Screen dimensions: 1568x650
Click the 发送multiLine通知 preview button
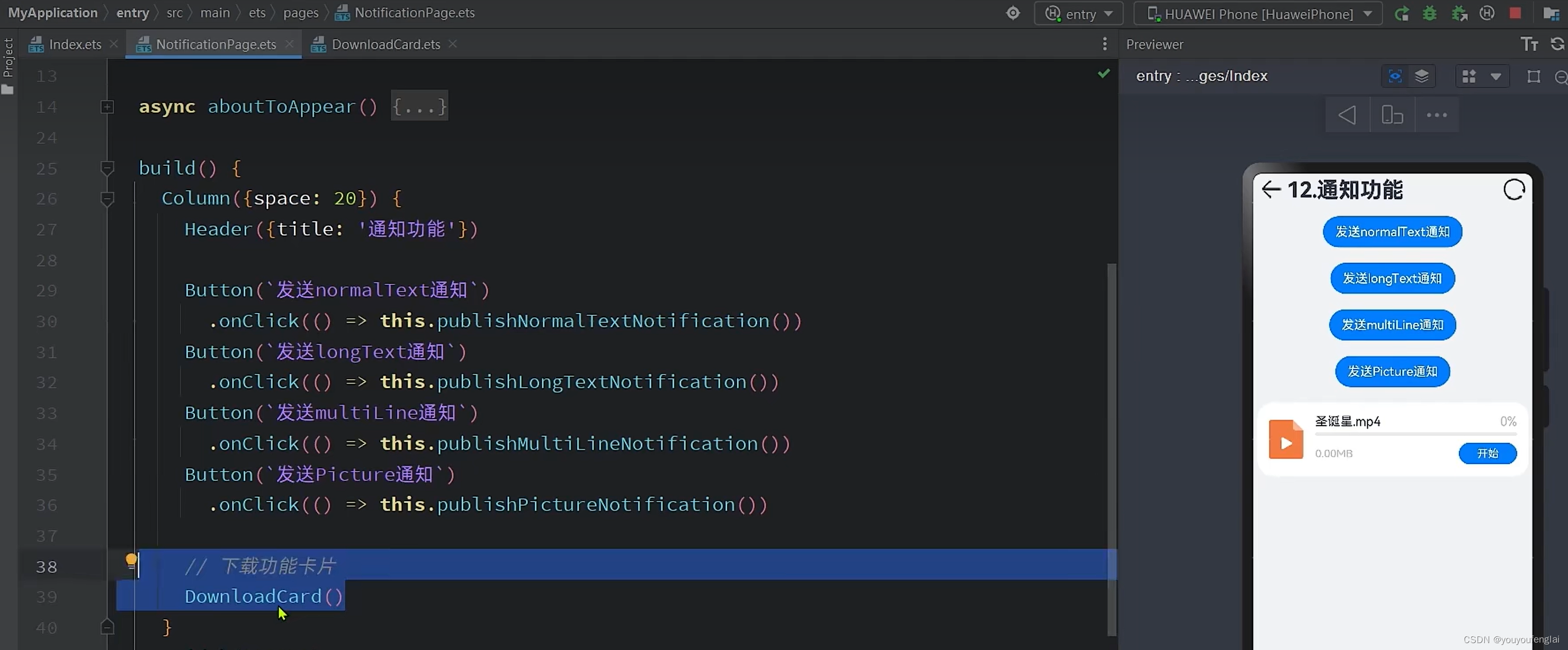pos(1392,325)
